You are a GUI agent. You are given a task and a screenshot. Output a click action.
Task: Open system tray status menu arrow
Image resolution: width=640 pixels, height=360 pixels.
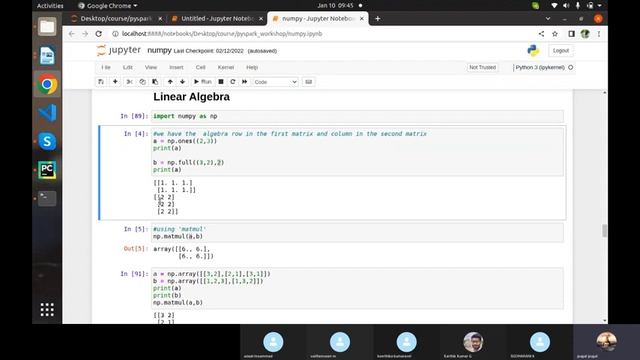tap(600, 6)
